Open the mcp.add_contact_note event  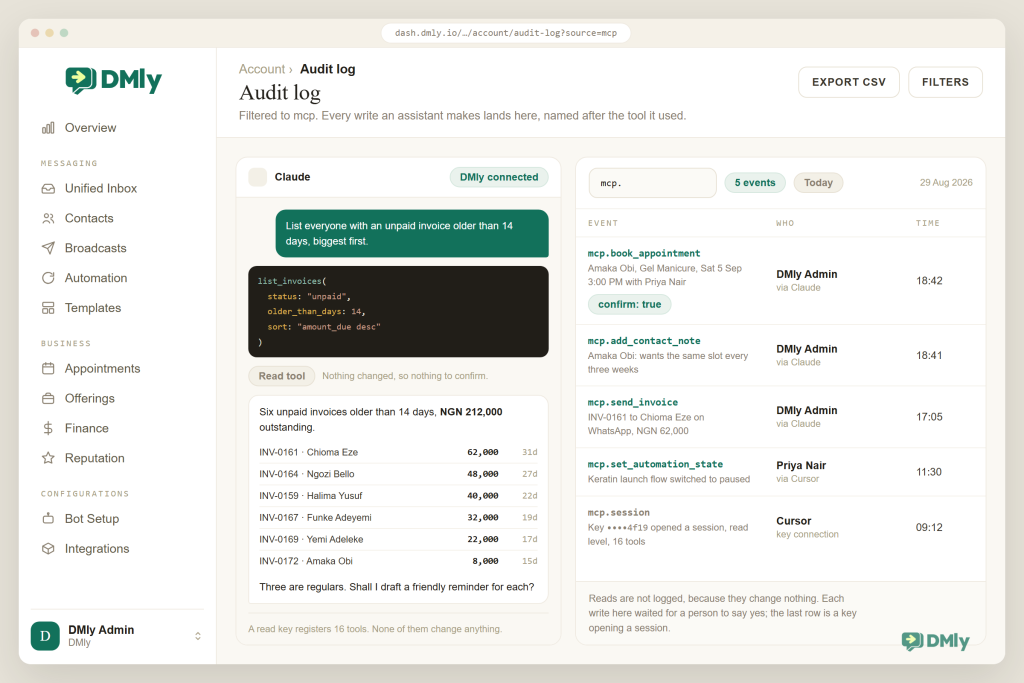[x=780, y=355]
